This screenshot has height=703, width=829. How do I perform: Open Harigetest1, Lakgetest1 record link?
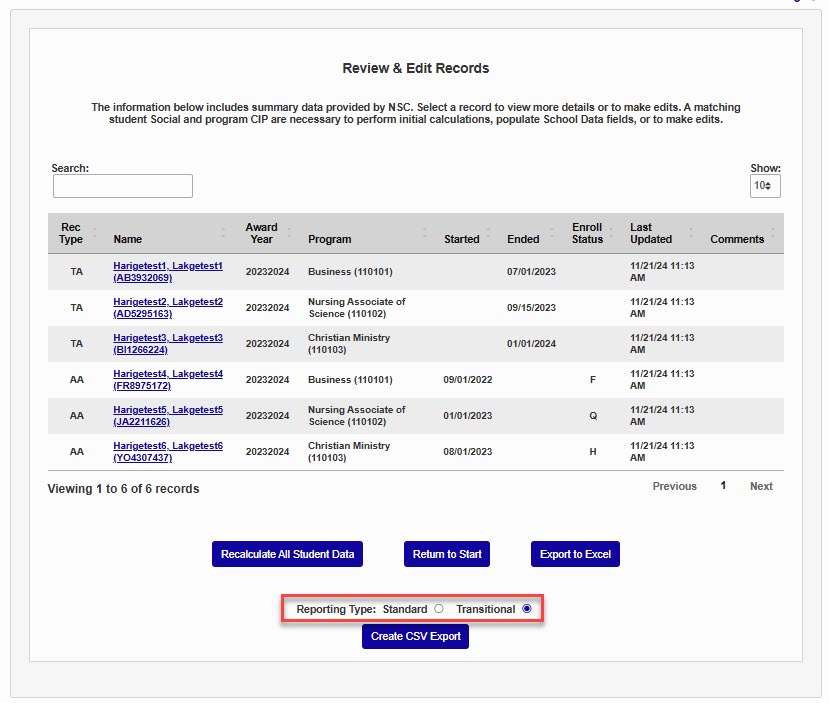(168, 266)
